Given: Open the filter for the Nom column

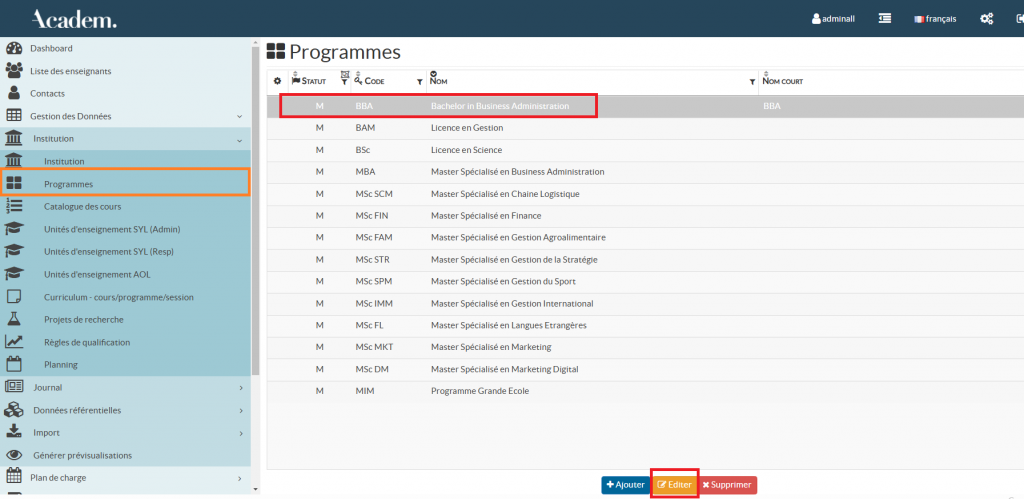Looking at the screenshot, I should [x=752, y=81].
